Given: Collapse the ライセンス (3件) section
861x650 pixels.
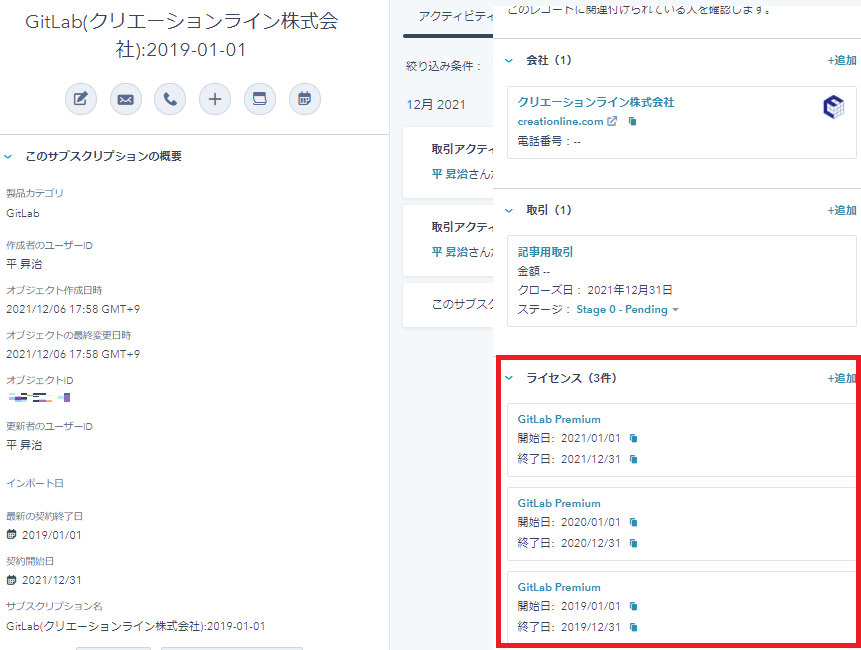Looking at the screenshot, I should coord(509,378).
